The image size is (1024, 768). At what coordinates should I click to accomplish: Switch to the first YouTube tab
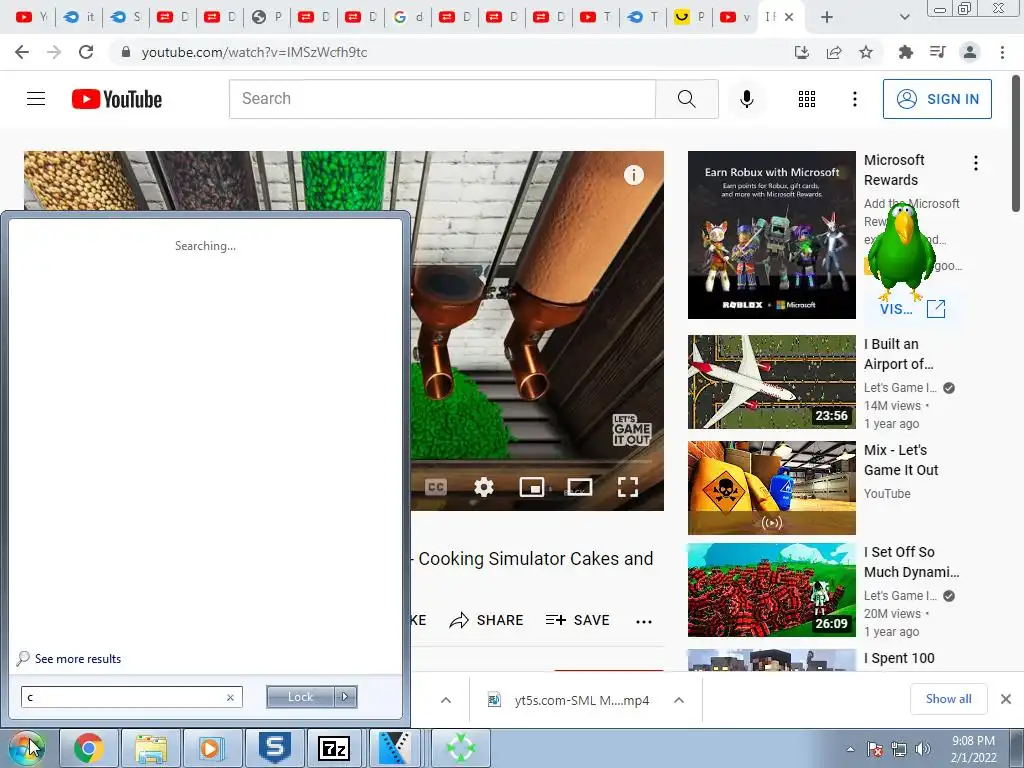click(31, 17)
